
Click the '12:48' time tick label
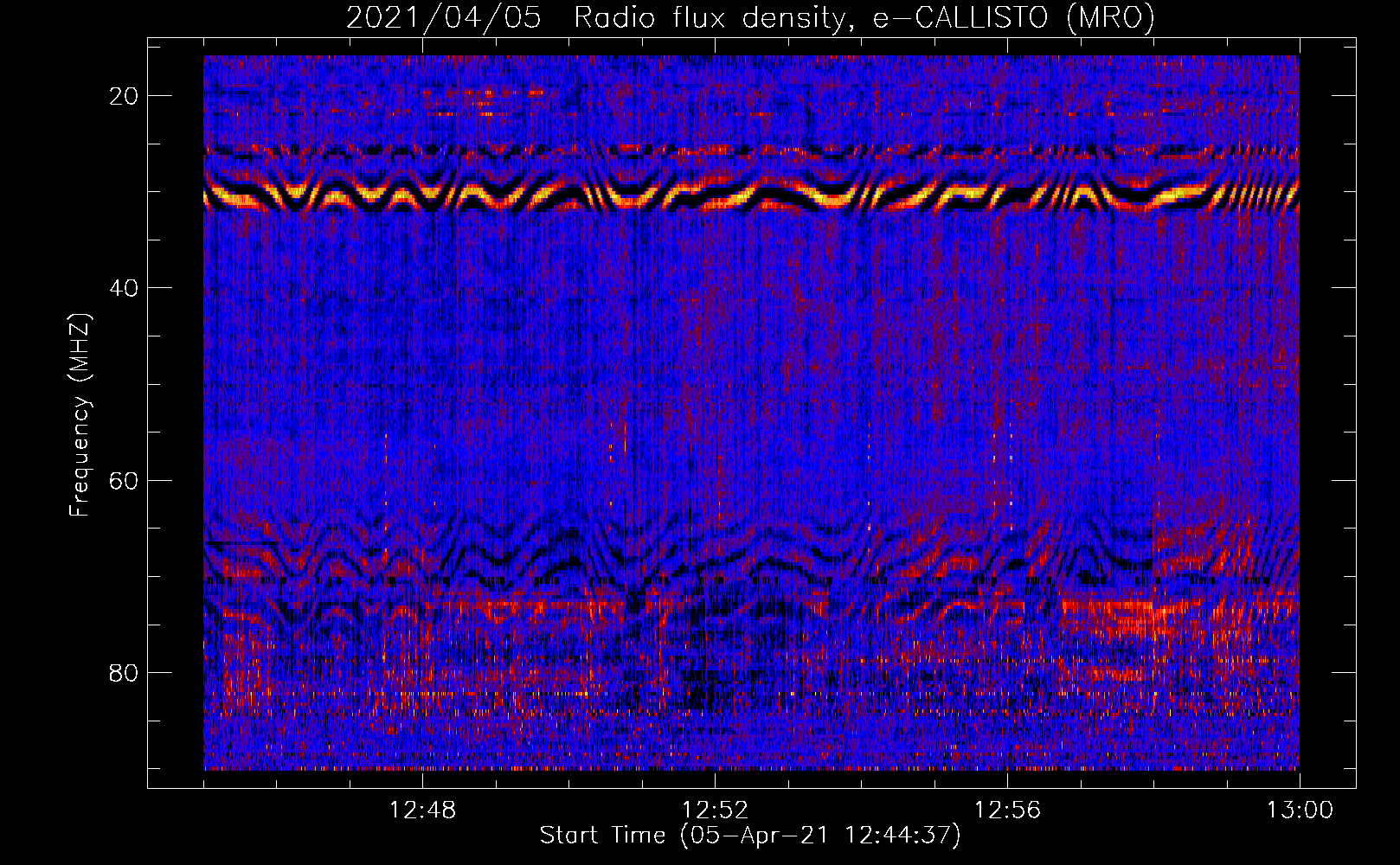(x=422, y=811)
